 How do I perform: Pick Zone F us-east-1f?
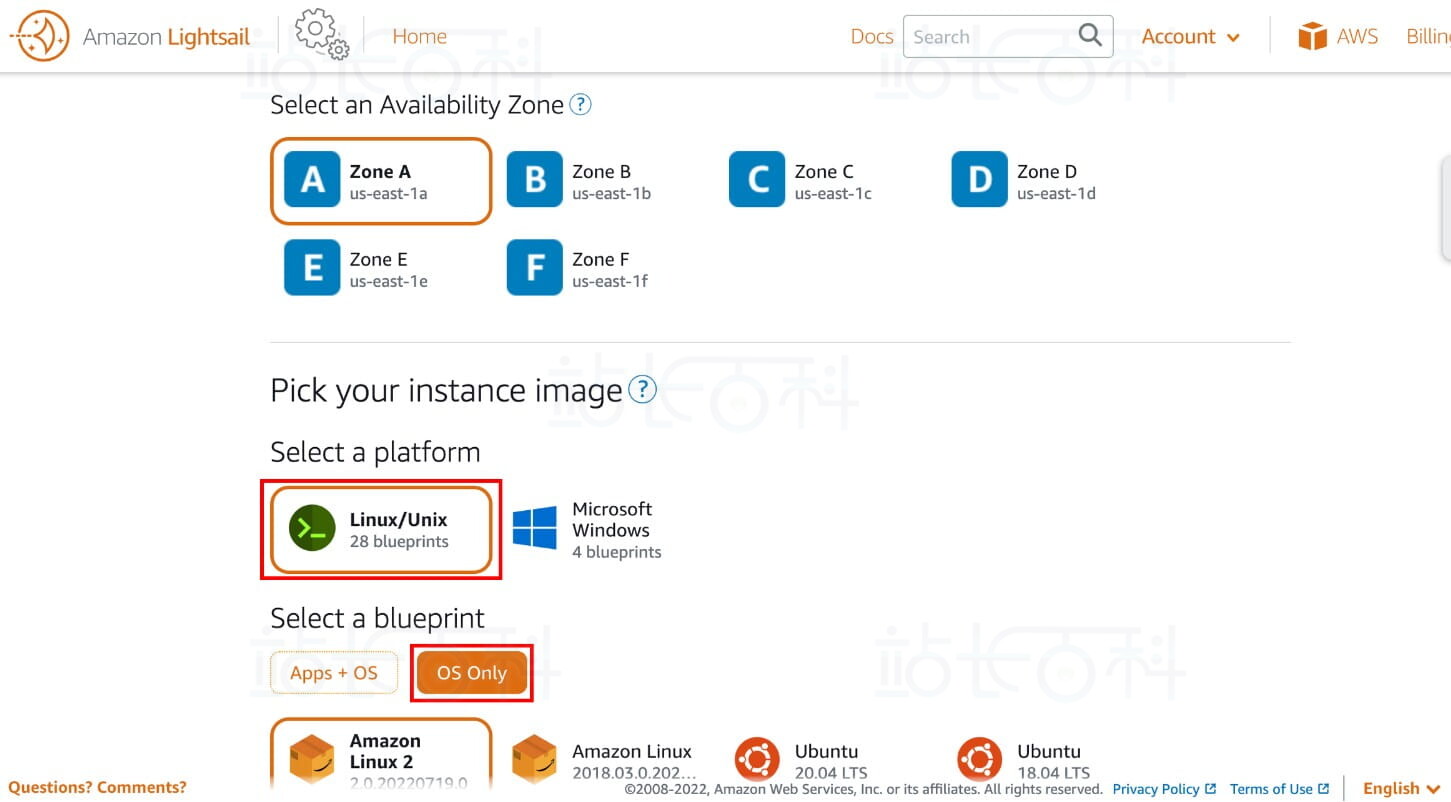pos(580,268)
